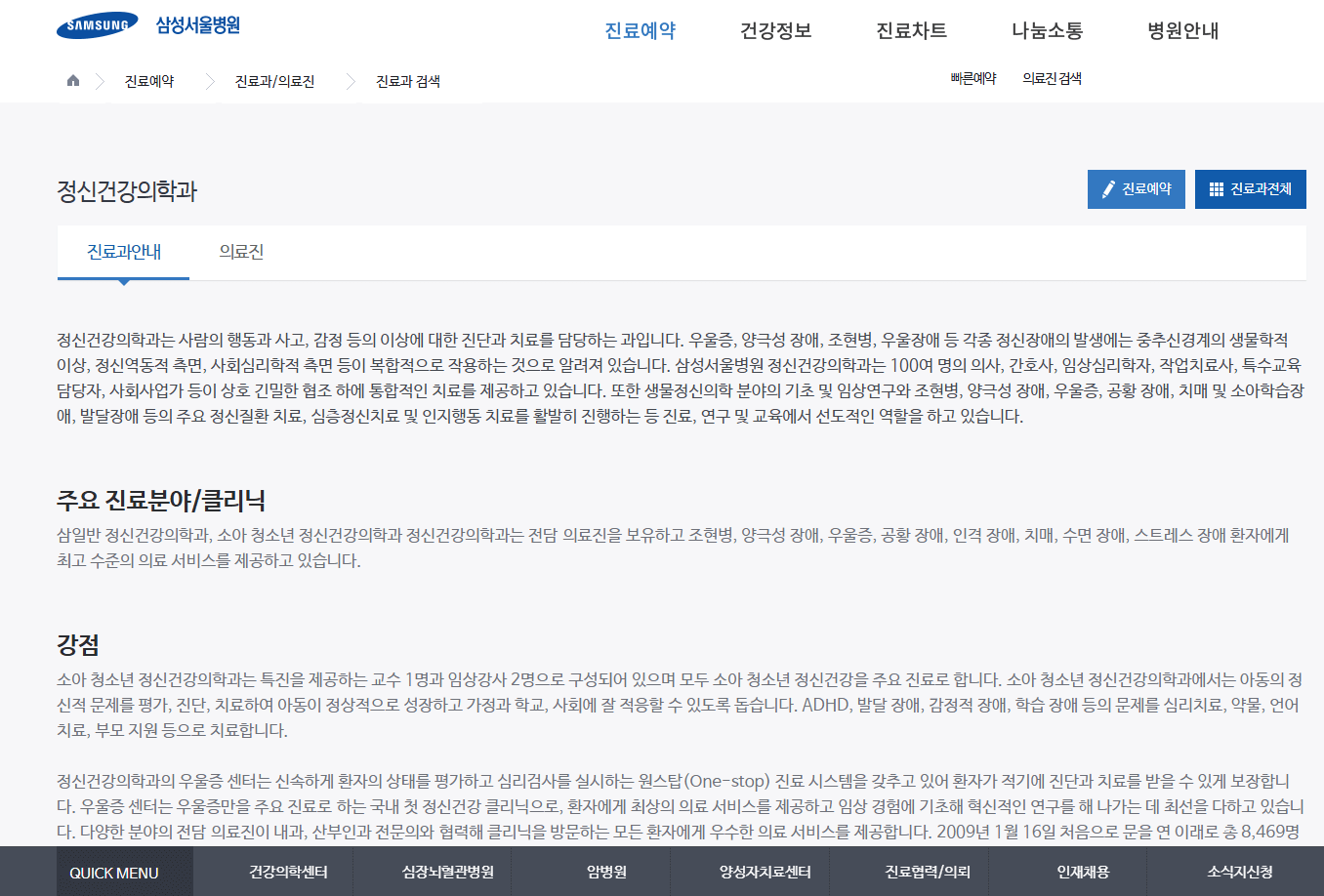Click the 빠른예약 link
The width and height of the screenshot is (1324, 896).
coord(972,75)
